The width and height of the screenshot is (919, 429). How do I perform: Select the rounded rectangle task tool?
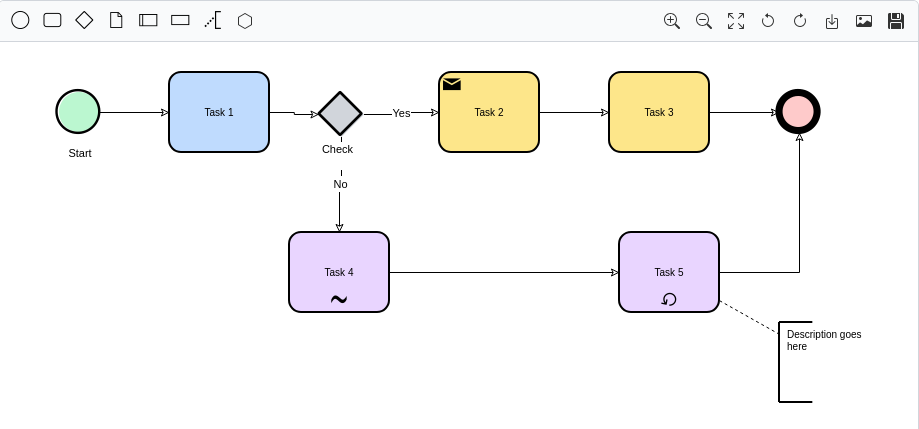(x=53, y=21)
